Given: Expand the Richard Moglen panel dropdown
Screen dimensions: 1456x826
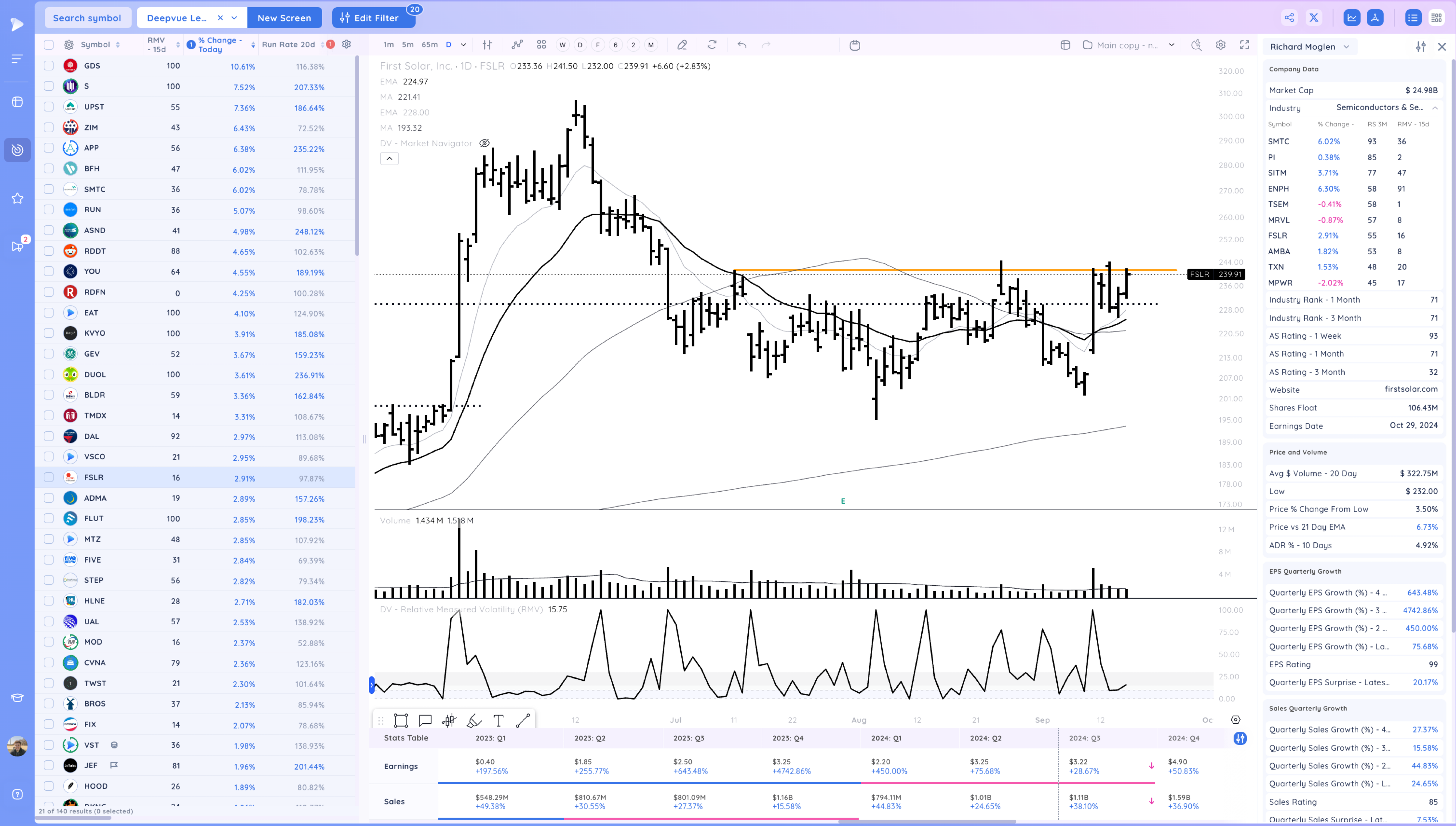Looking at the screenshot, I should pyautogui.click(x=1346, y=47).
